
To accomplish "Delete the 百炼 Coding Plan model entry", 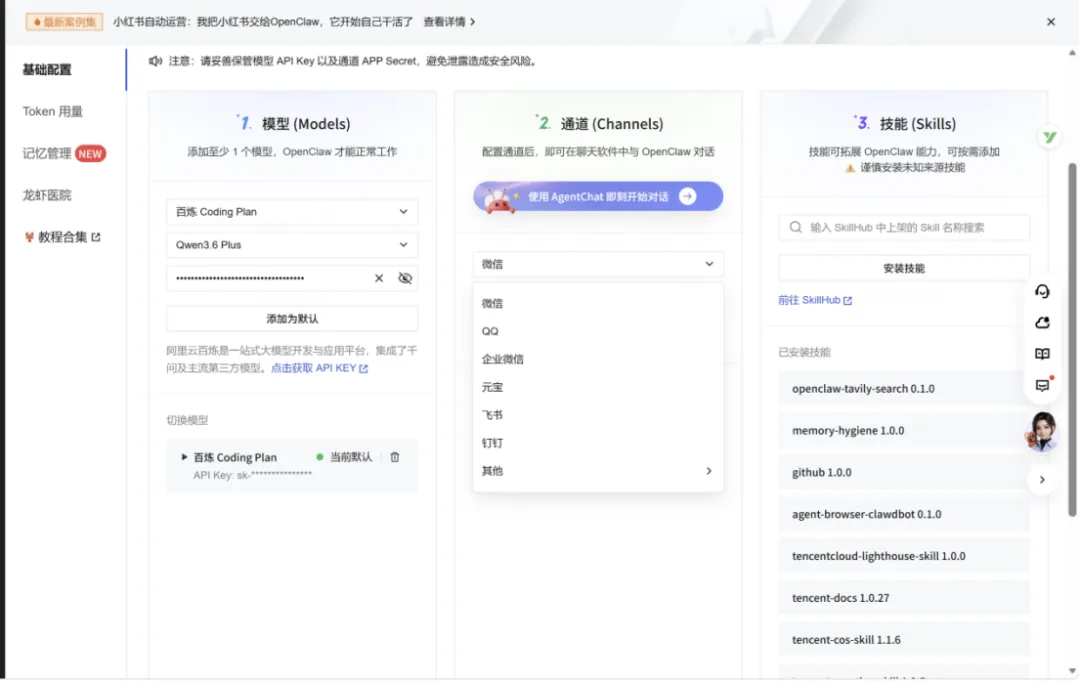I will tap(395, 457).
